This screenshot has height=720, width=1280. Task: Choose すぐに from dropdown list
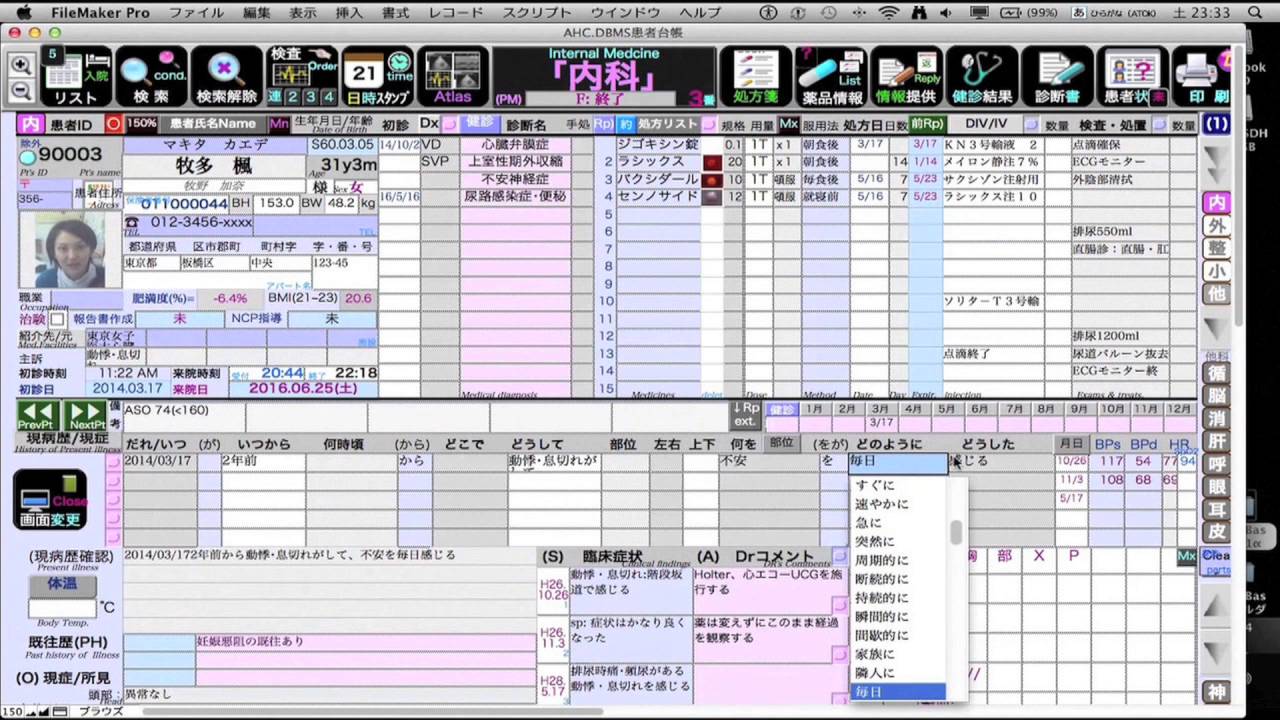click(x=897, y=485)
